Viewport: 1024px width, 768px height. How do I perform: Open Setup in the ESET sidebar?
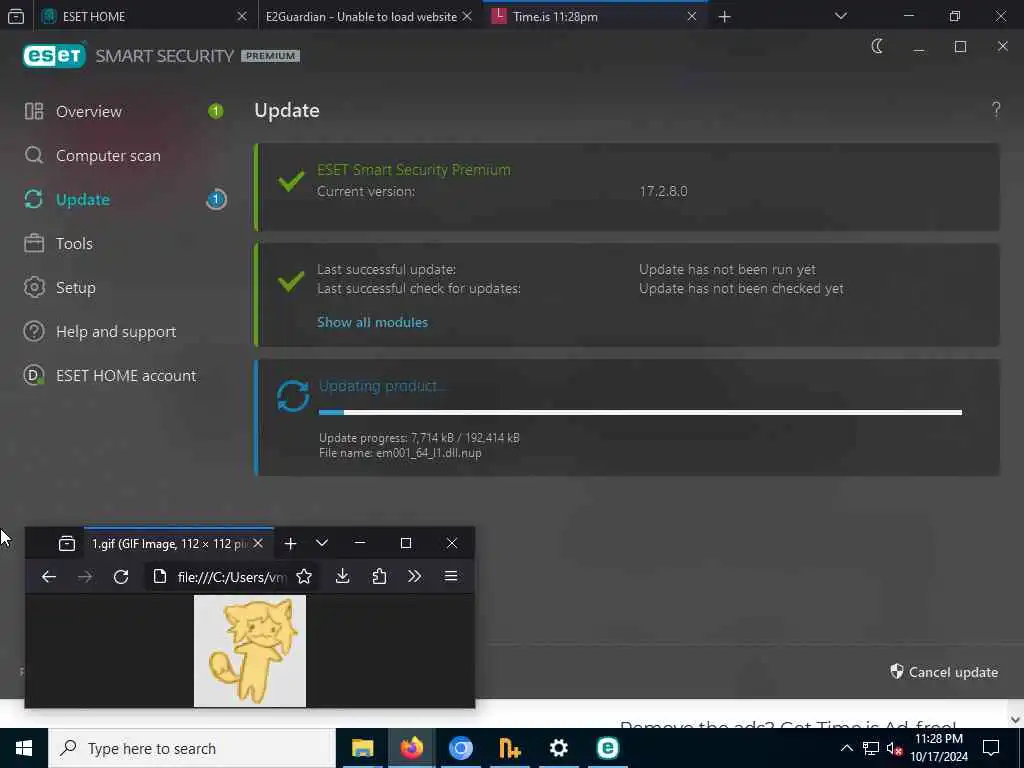(75, 287)
